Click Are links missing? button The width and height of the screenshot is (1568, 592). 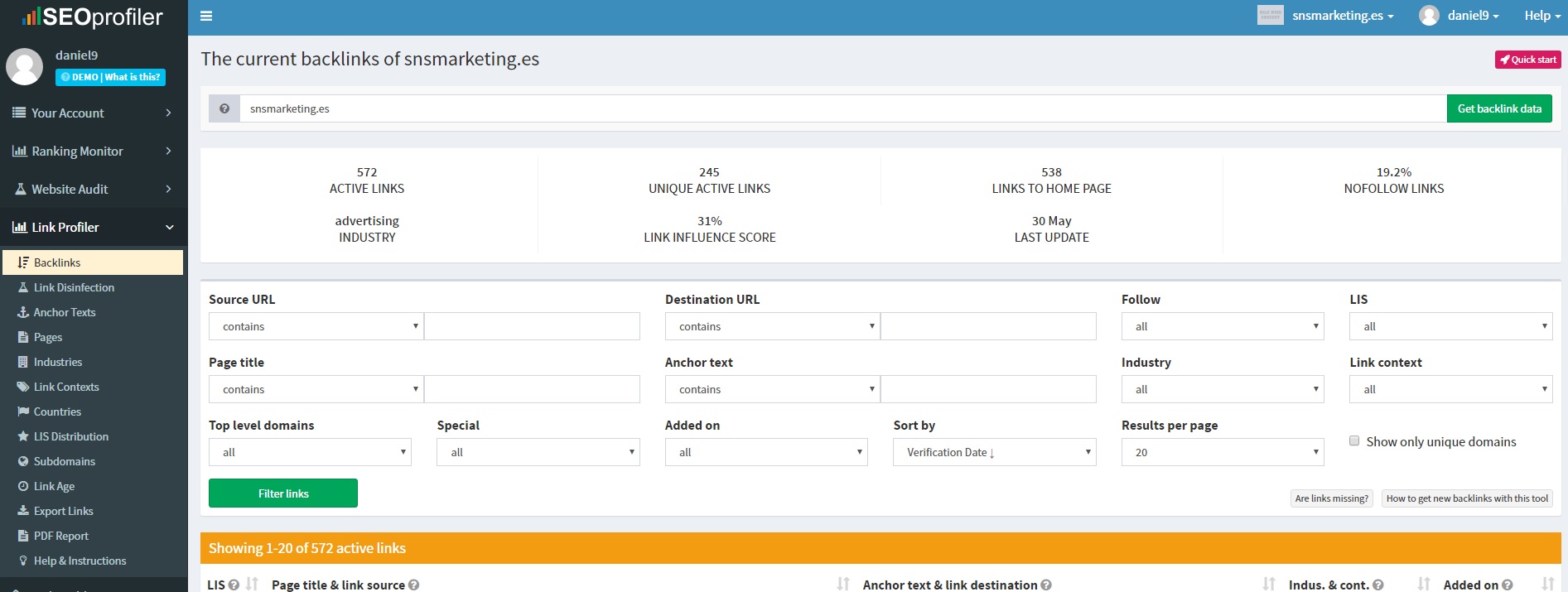1332,498
